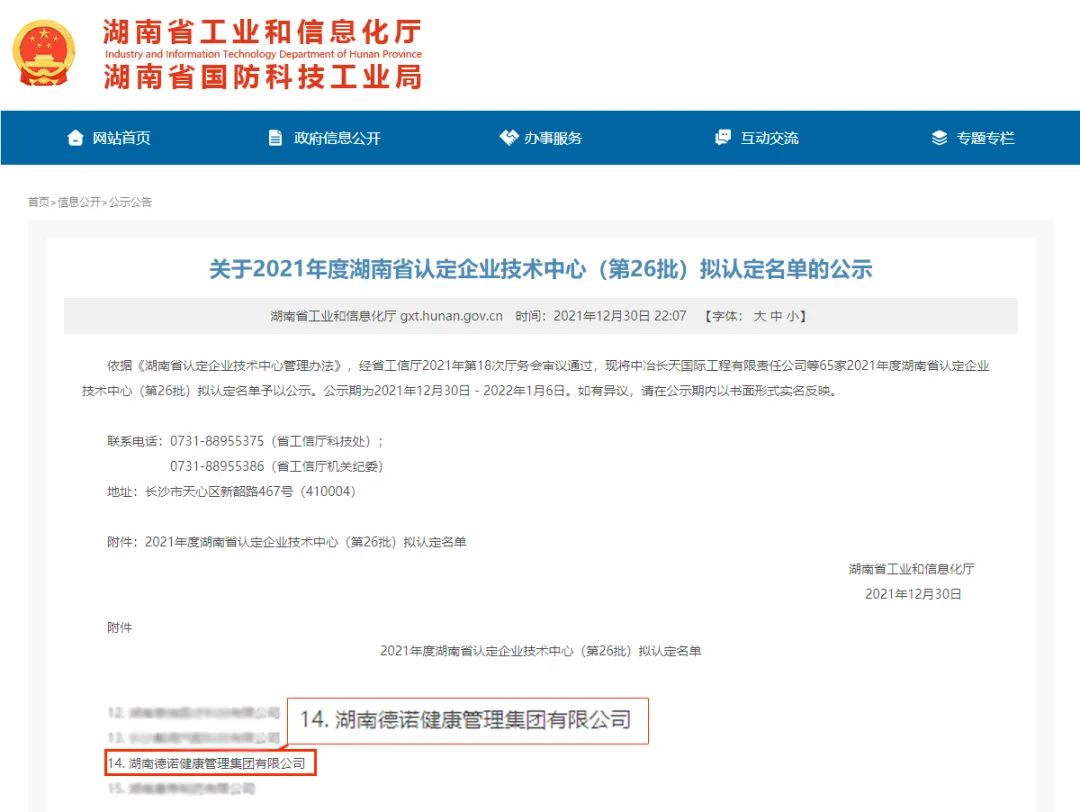The image size is (1080, 812).
Task: Open the 办事服务 navigation menu
Action: pos(543,137)
